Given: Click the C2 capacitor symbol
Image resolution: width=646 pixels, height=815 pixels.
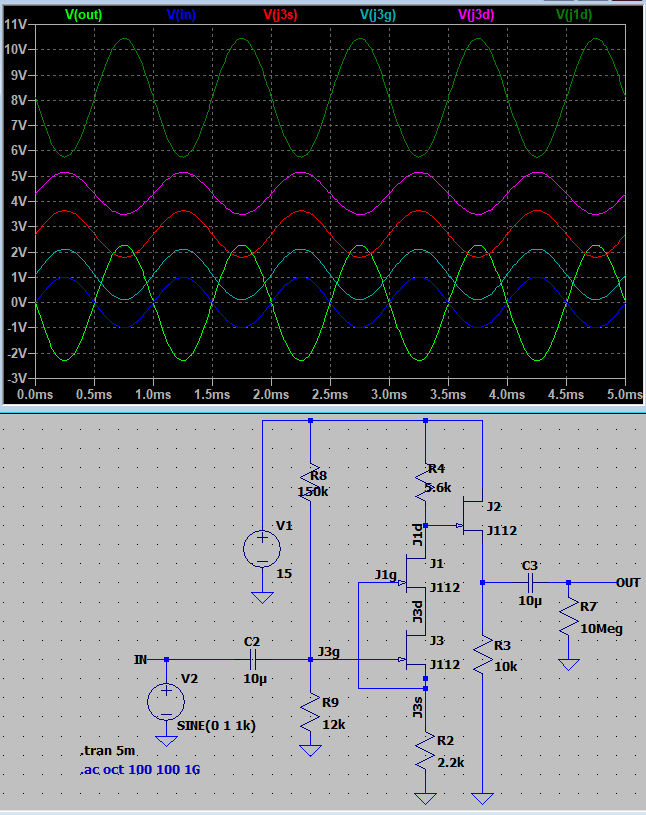Looking at the screenshot, I should (x=252, y=659).
